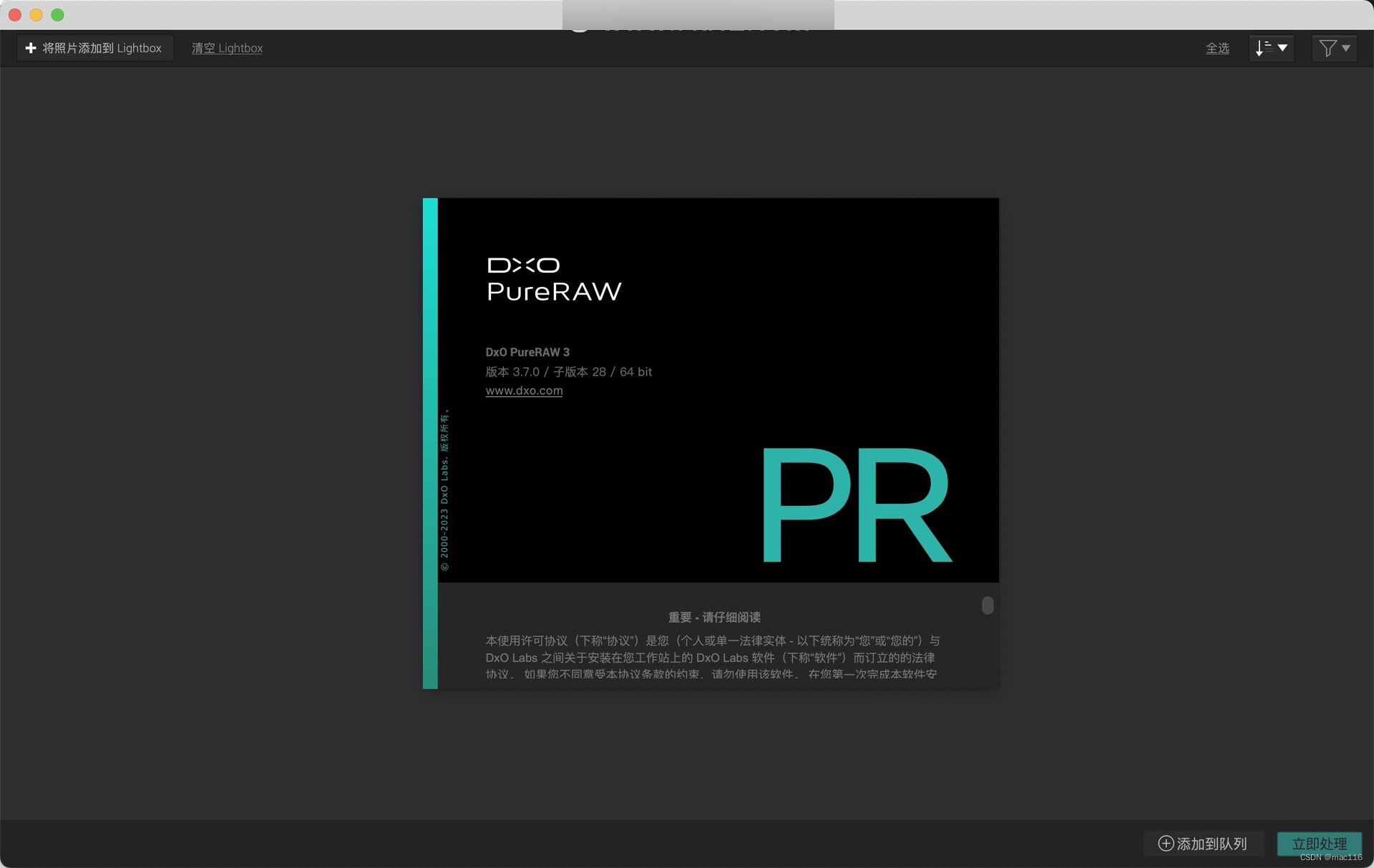Click the DxO PureRAW logo
The width and height of the screenshot is (1374, 868).
tap(554, 280)
